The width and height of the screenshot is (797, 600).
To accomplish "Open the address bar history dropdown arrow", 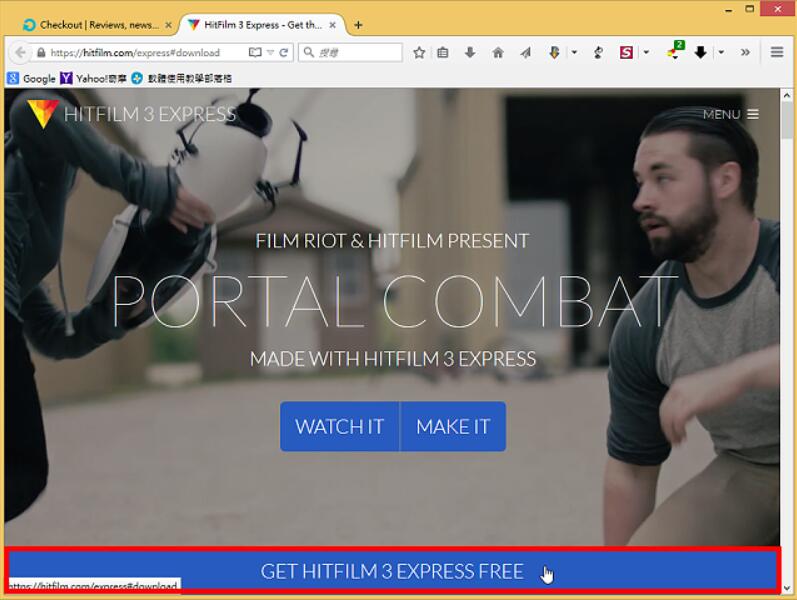I will [270, 52].
